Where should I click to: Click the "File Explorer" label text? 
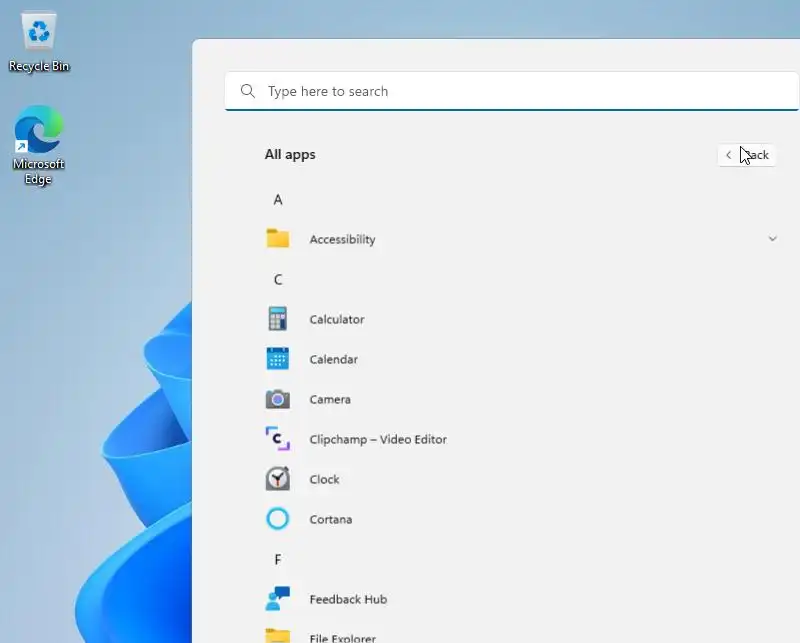(342, 638)
